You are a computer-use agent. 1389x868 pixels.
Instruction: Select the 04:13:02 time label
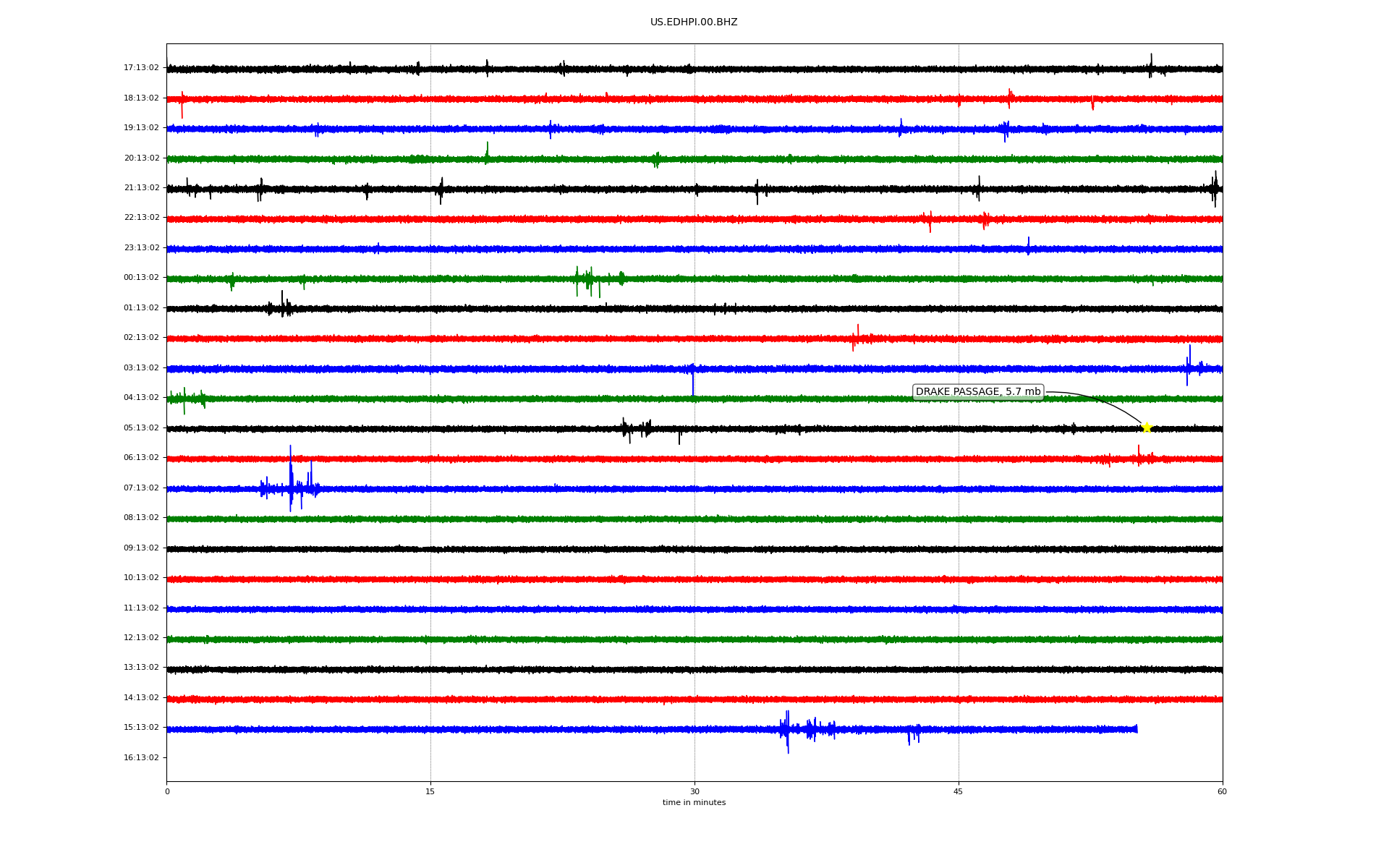click(141, 398)
